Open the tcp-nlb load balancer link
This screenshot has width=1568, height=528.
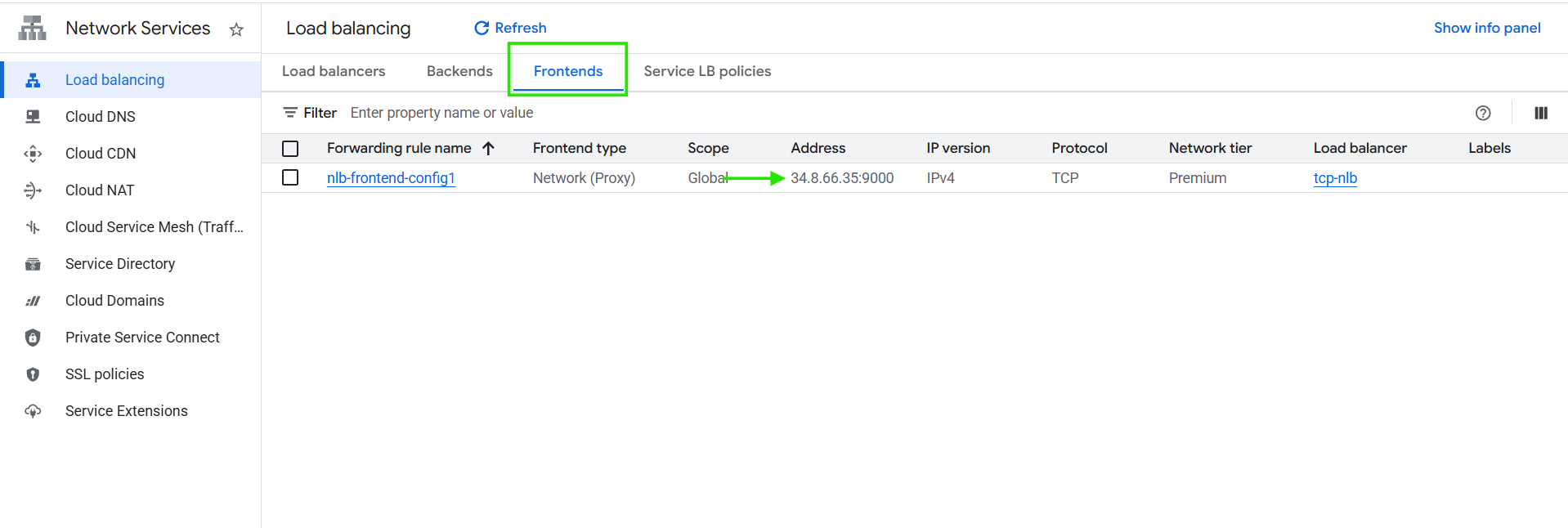1334,178
